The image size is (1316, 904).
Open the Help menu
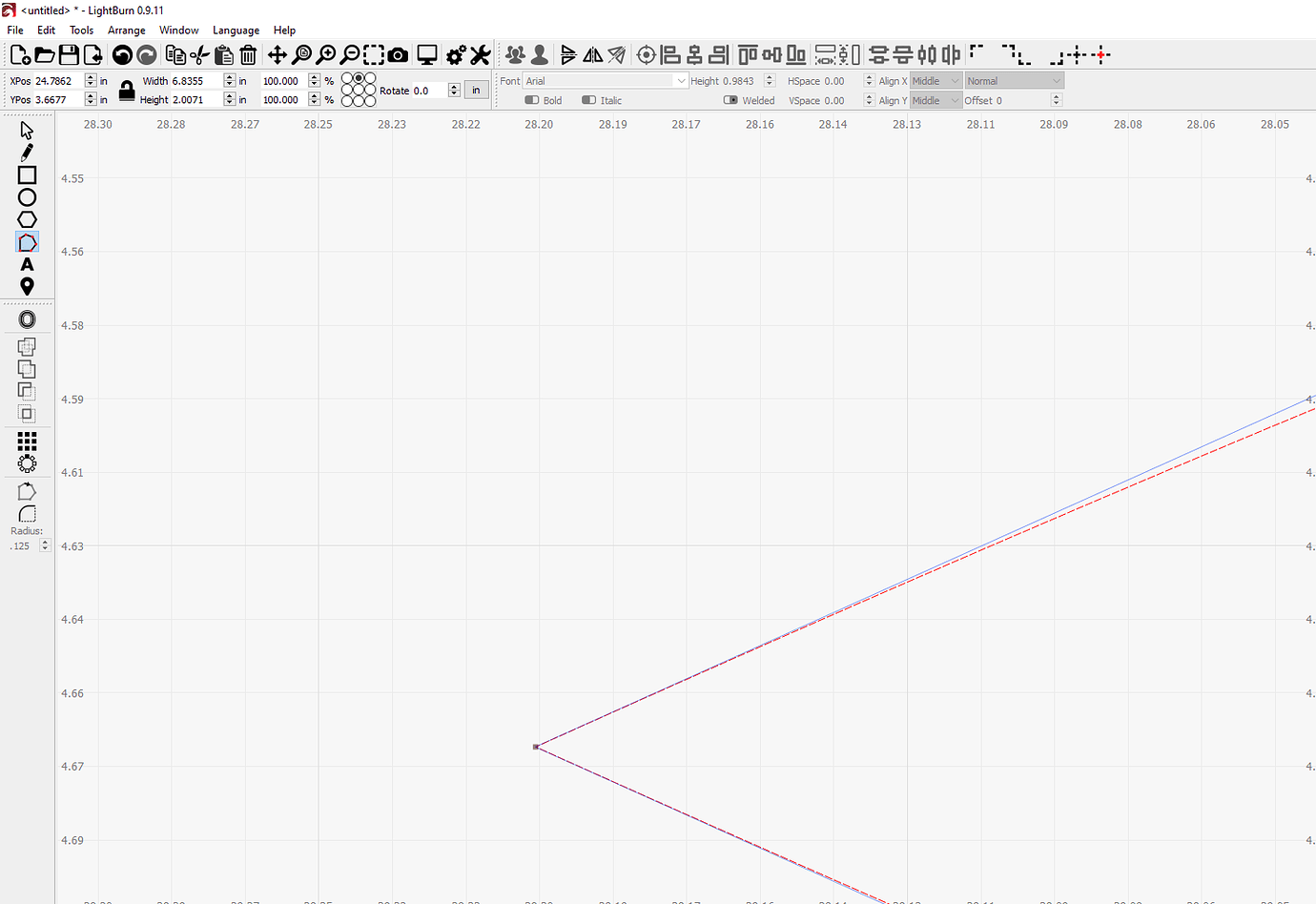(284, 30)
